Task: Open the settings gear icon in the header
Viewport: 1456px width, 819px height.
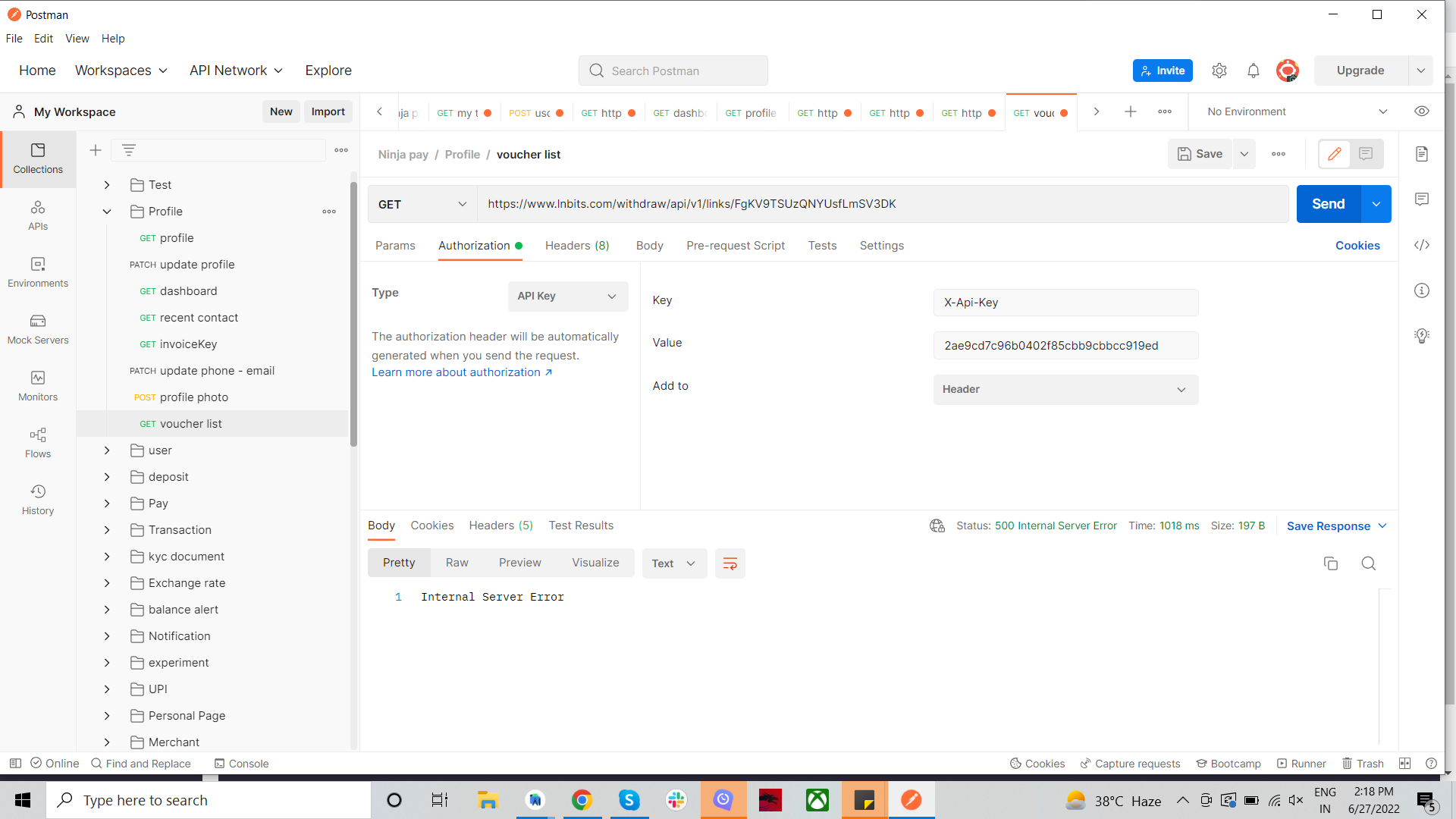Action: point(1219,71)
